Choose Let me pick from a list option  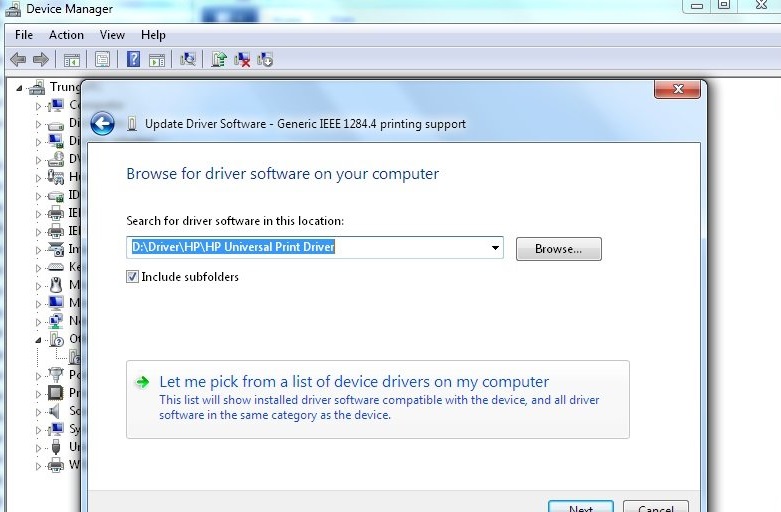[354, 382]
